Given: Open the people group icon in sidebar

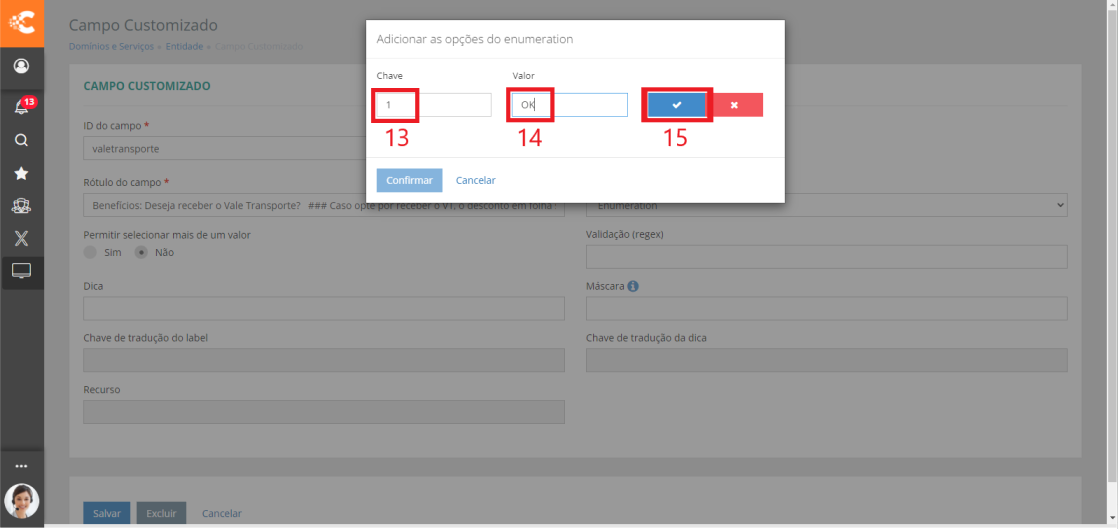Looking at the screenshot, I should (x=21, y=205).
